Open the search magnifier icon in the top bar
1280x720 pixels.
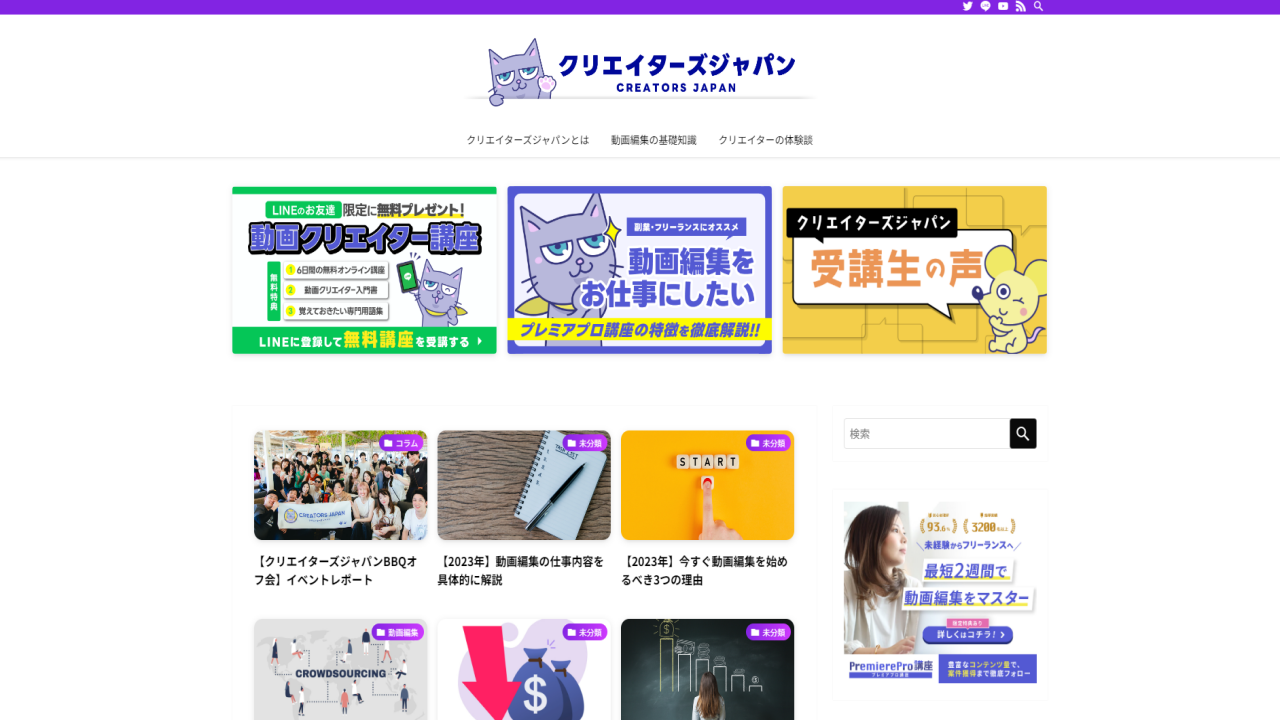click(1039, 6)
